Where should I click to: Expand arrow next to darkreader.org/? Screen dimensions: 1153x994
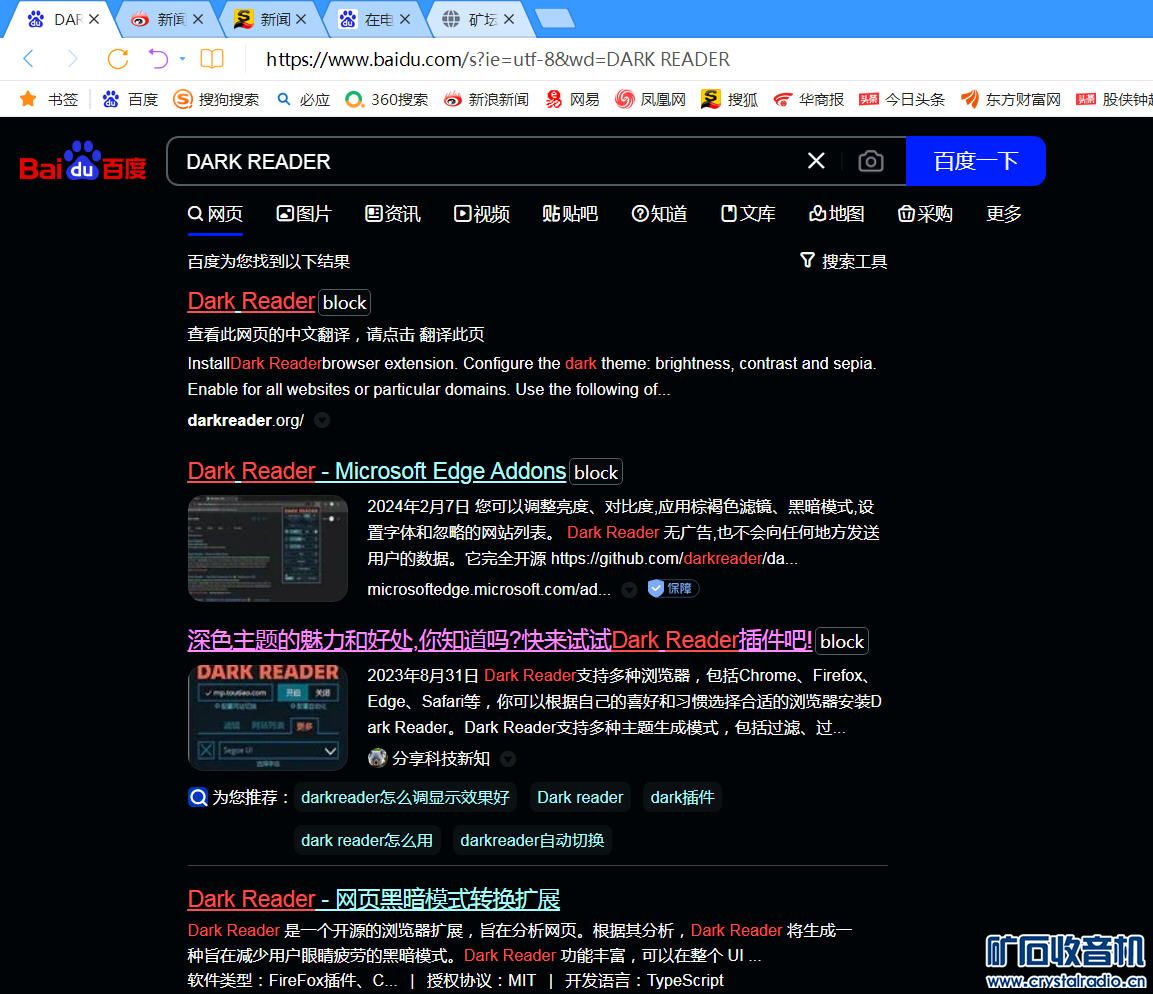pyautogui.click(x=322, y=420)
